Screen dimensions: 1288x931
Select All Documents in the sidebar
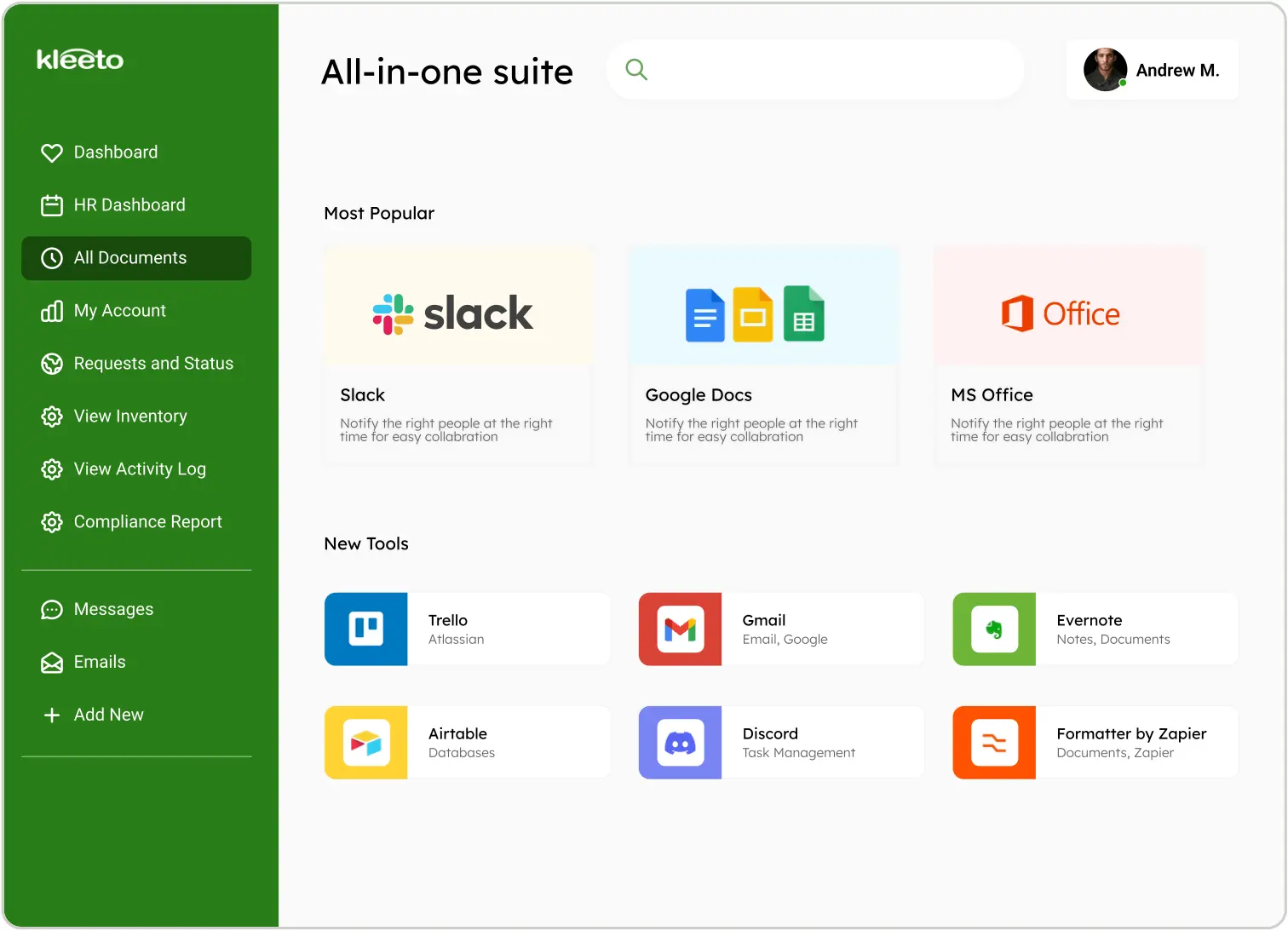136,258
